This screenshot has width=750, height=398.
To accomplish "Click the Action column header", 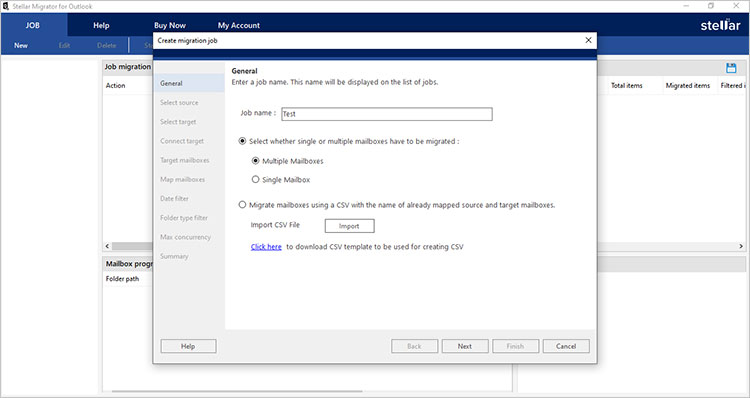I will point(115,86).
